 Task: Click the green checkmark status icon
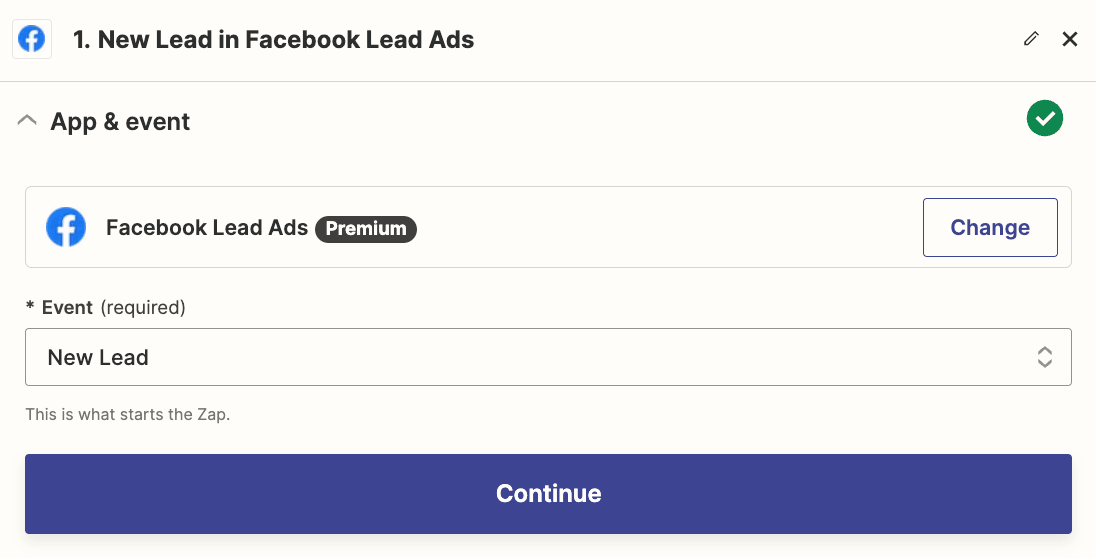click(x=1044, y=119)
